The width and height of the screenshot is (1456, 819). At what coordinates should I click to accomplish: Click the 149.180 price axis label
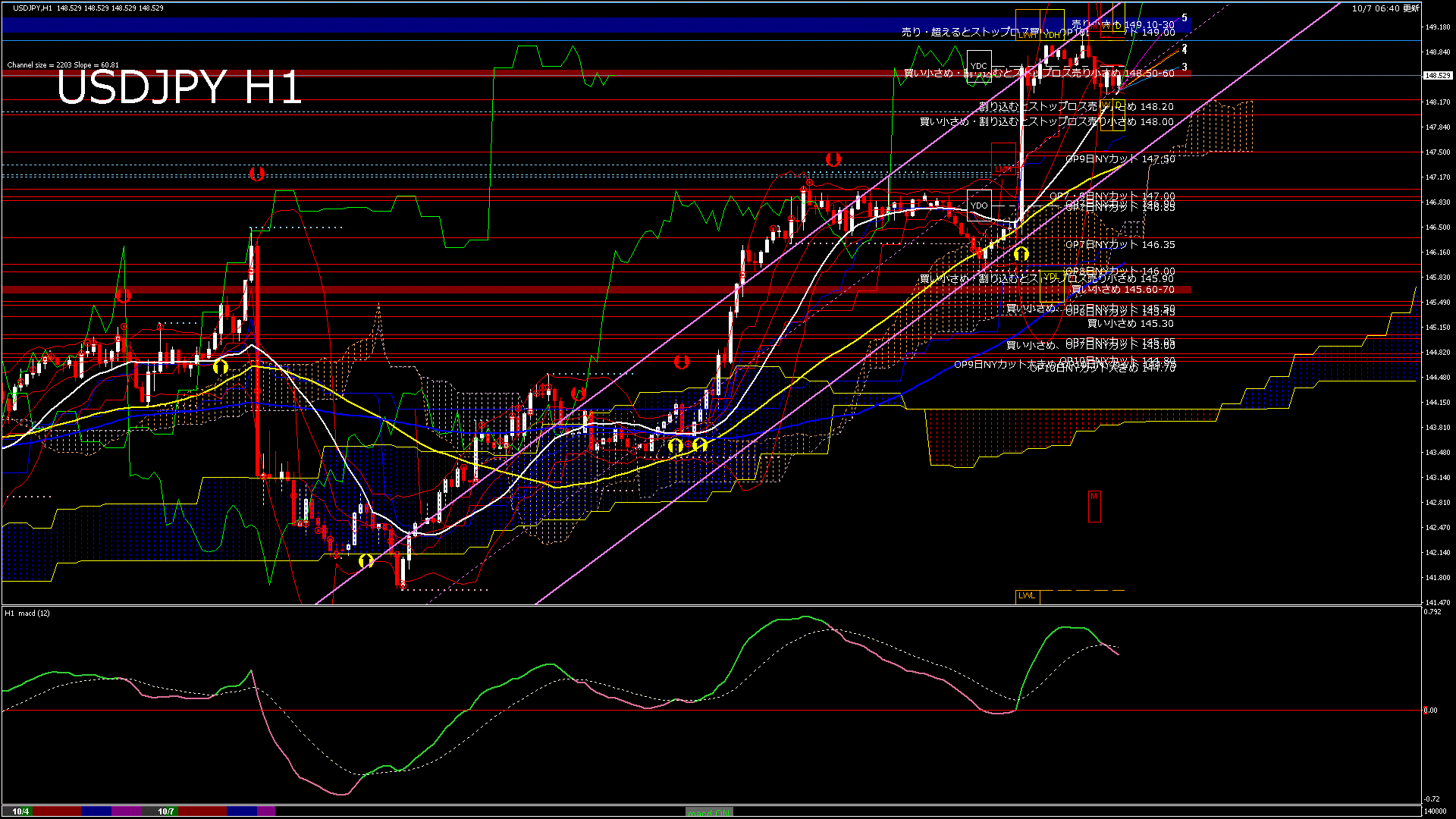pyautogui.click(x=1438, y=27)
